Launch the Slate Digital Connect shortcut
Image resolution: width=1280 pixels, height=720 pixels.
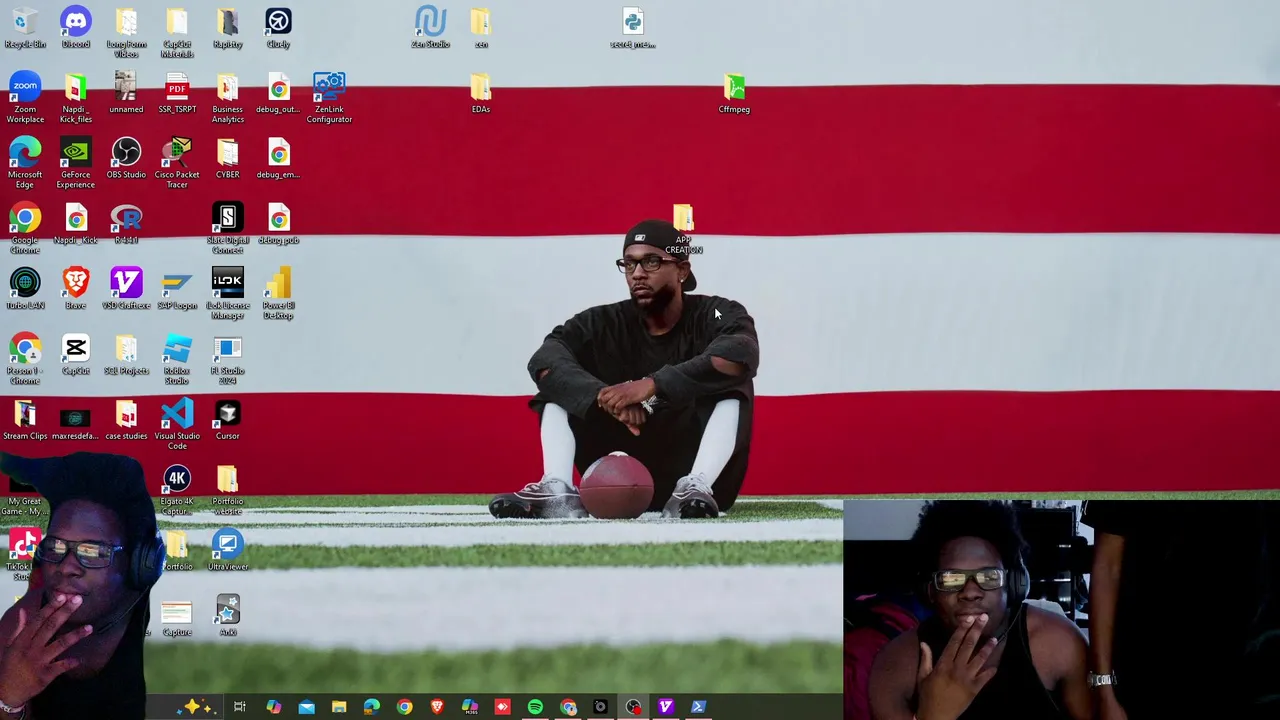[x=227, y=229]
